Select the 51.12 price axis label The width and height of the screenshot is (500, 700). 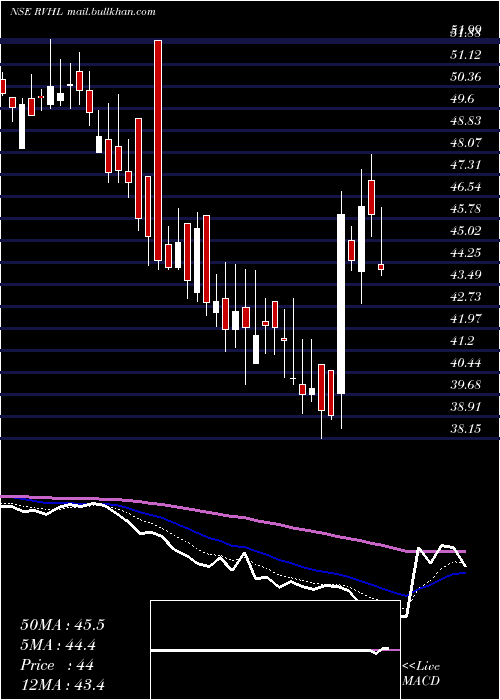tap(466, 55)
